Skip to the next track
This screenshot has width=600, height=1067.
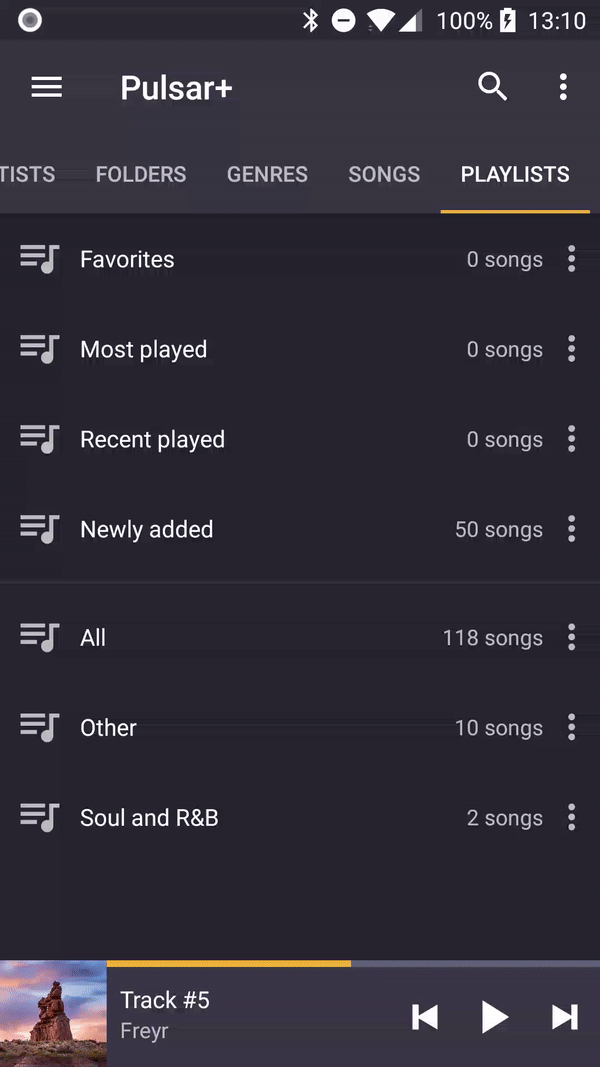click(565, 1017)
